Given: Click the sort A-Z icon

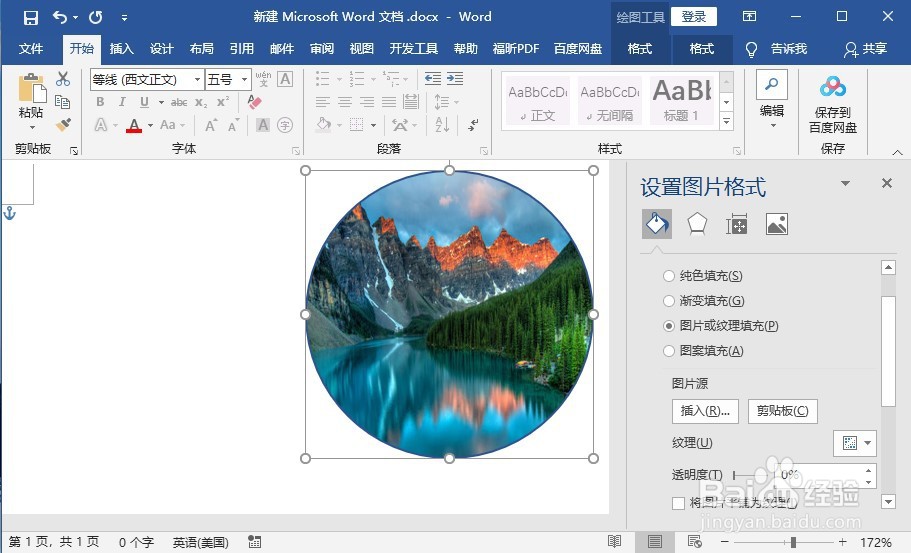Looking at the screenshot, I should [x=442, y=125].
